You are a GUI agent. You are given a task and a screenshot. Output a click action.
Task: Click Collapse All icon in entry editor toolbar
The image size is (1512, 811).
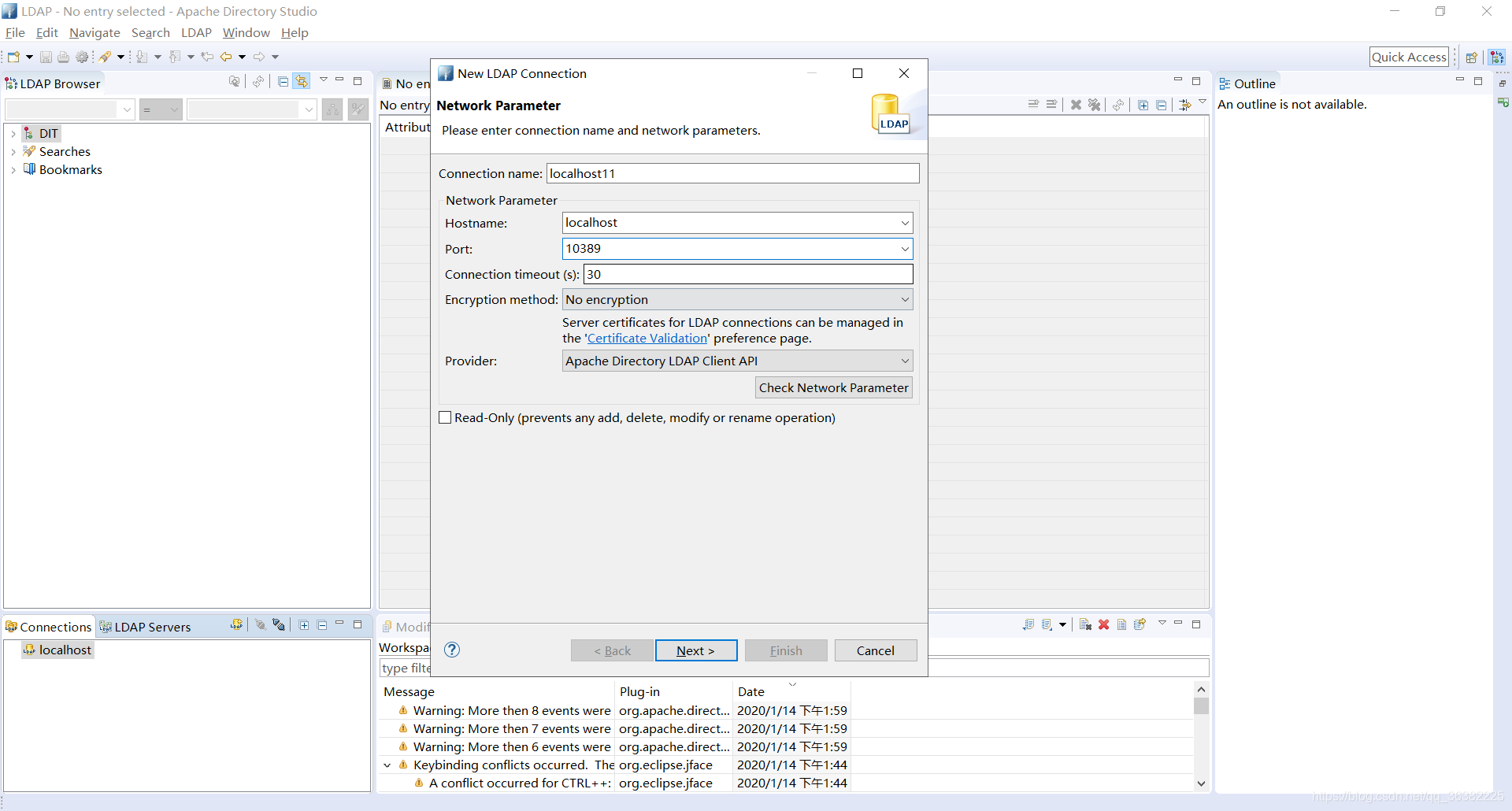[x=1161, y=105]
